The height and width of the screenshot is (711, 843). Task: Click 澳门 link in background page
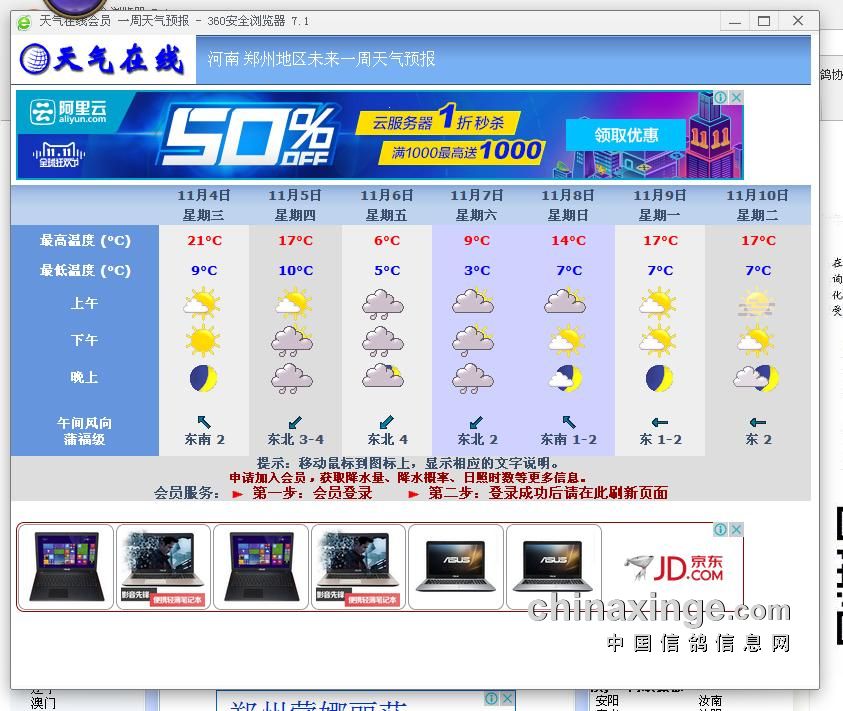tap(42, 703)
